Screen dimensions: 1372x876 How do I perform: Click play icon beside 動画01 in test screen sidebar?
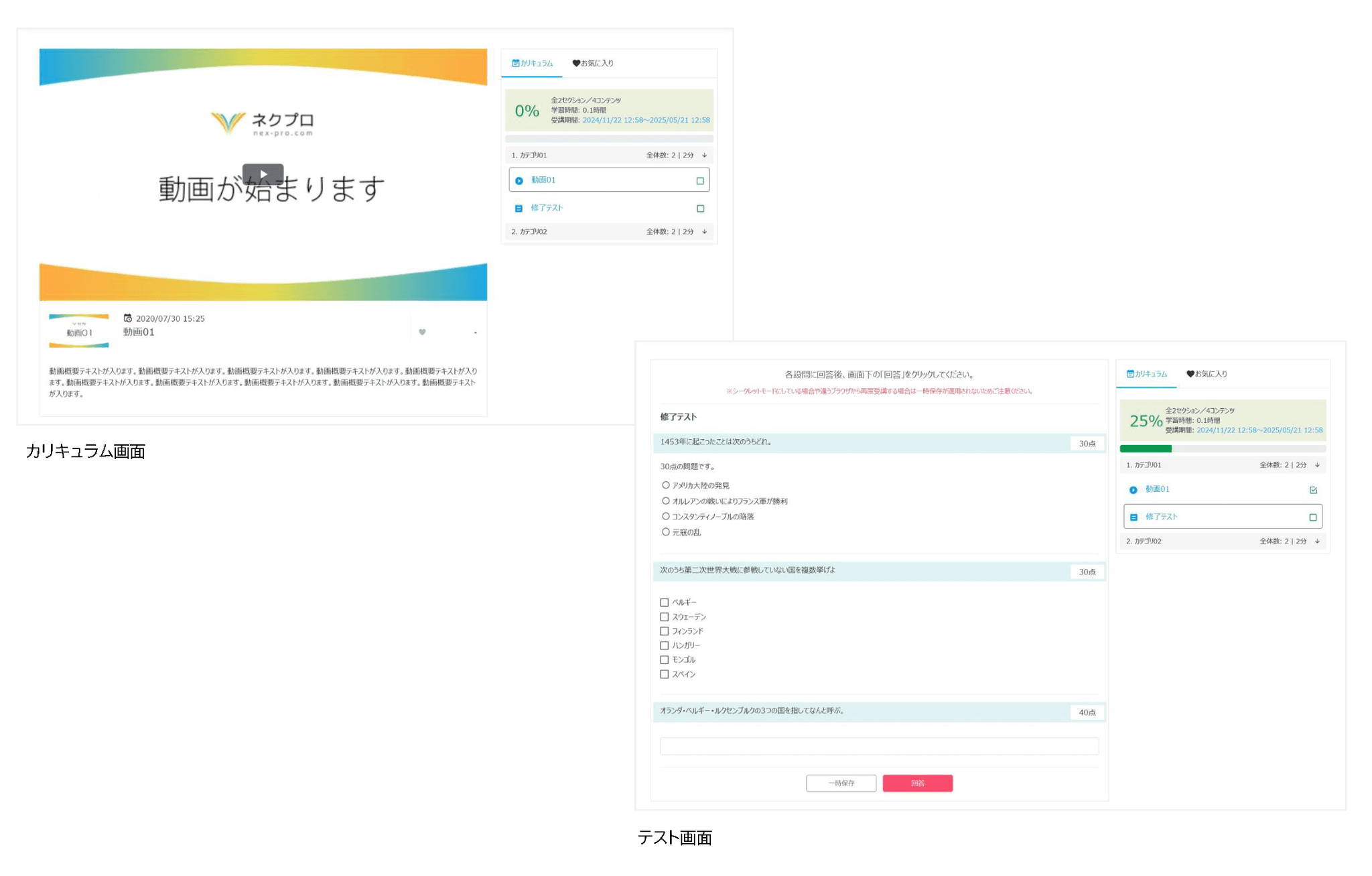pos(1134,490)
